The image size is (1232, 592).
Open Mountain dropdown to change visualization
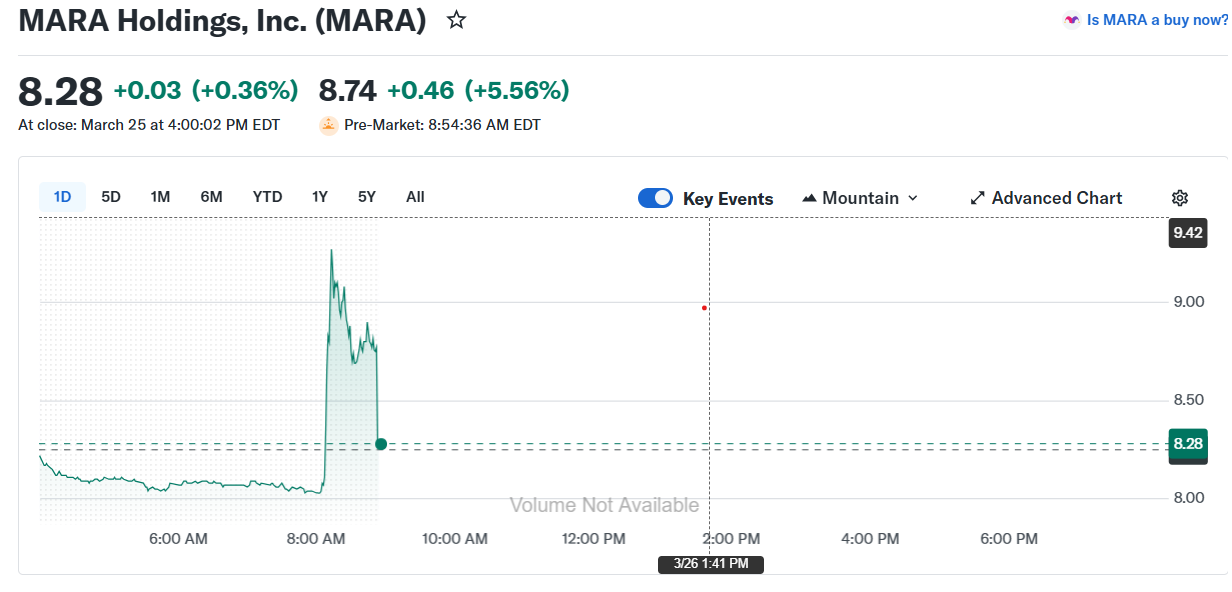pyautogui.click(x=860, y=197)
